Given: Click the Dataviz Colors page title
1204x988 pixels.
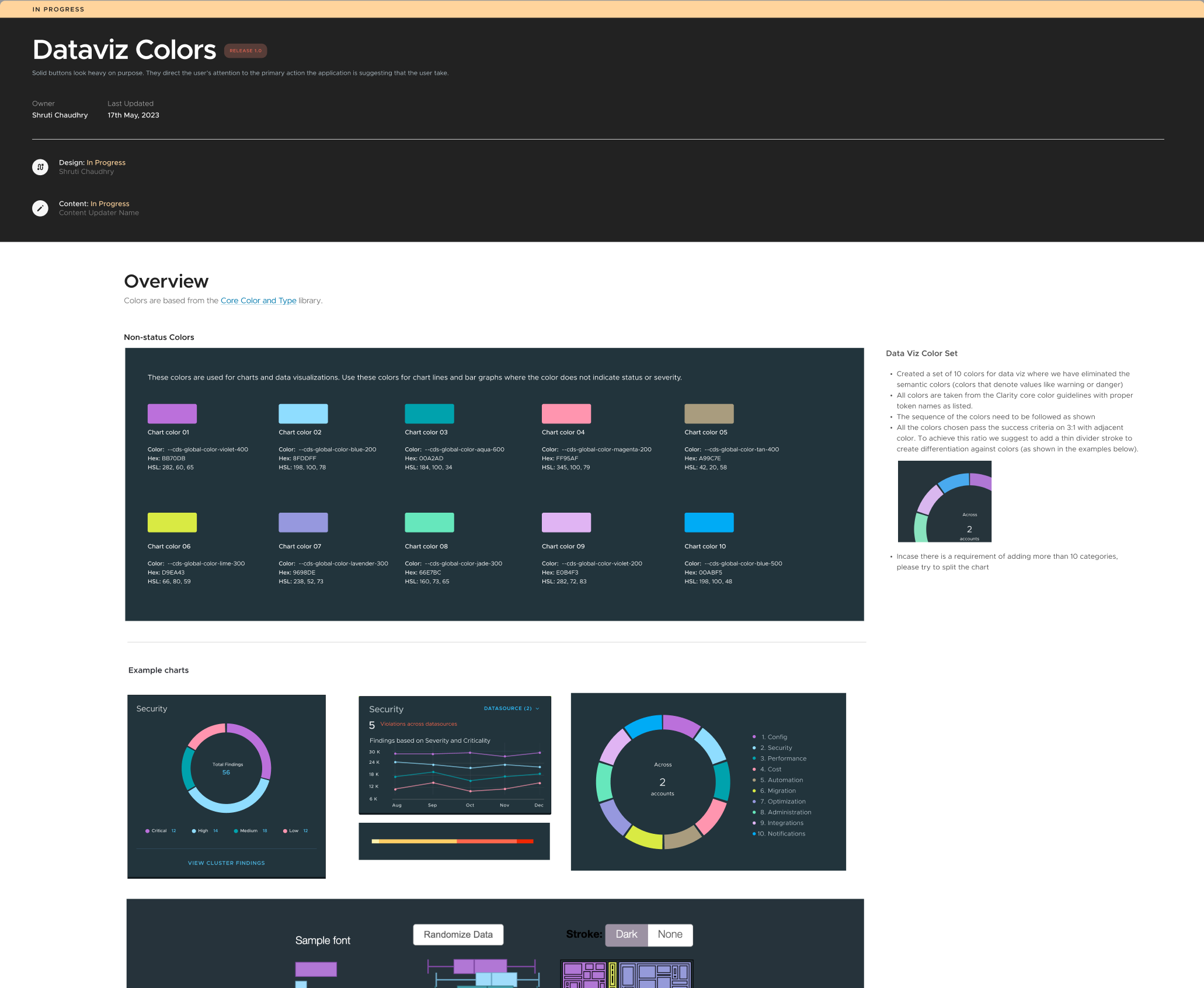Looking at the screenshot, I should tap(124, 50).
